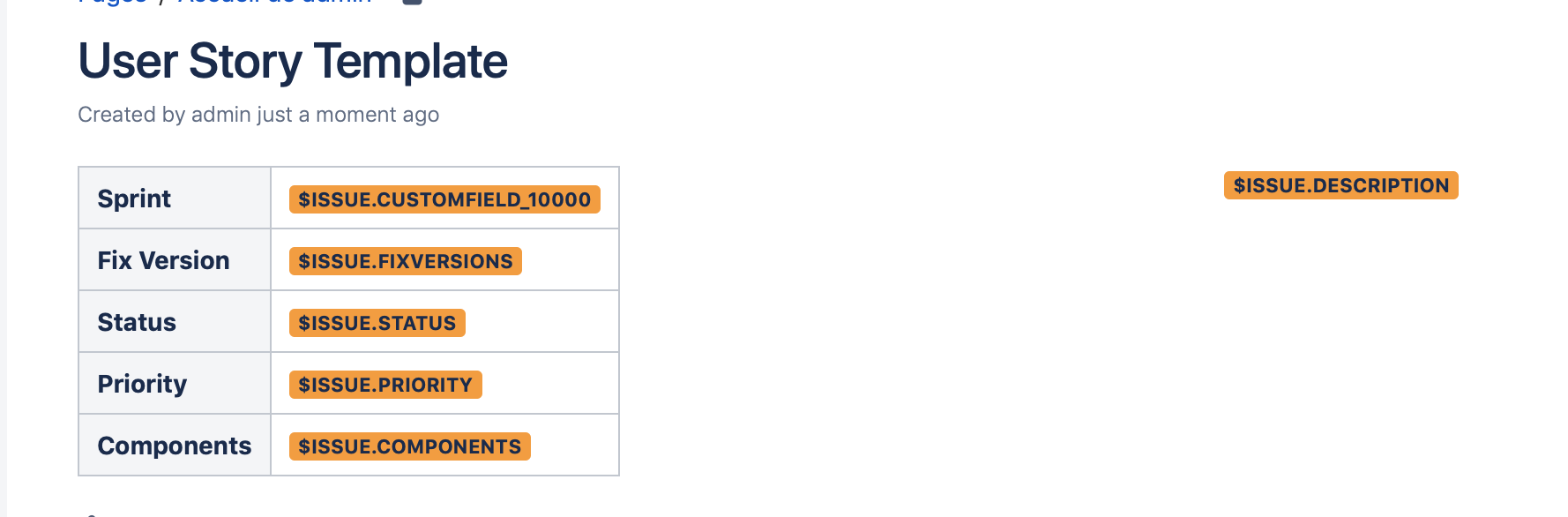Click the author name 'admin' in the byline
Screen dimensions: 1568x517
tap(220, 115)
